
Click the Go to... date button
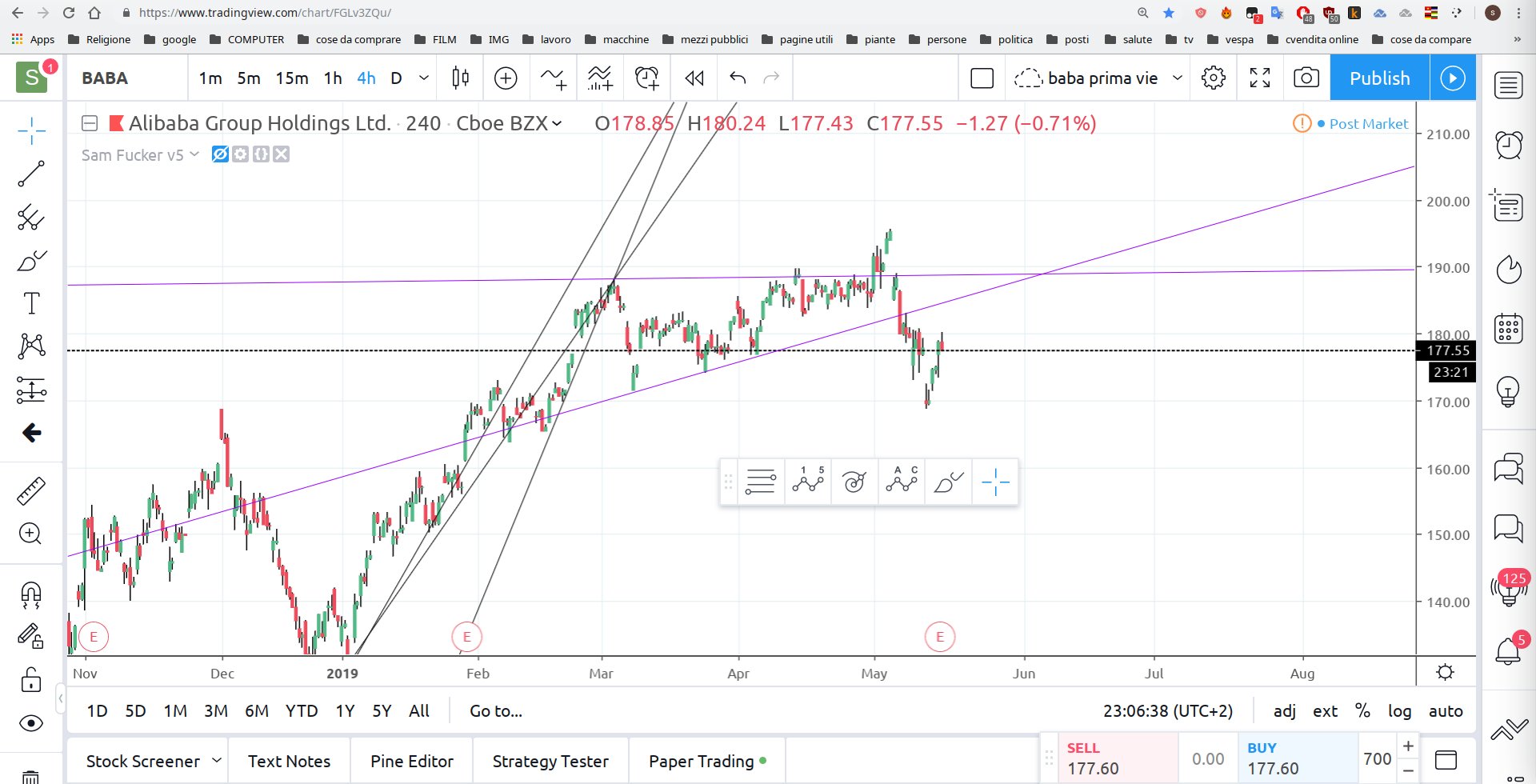[496, 710]
